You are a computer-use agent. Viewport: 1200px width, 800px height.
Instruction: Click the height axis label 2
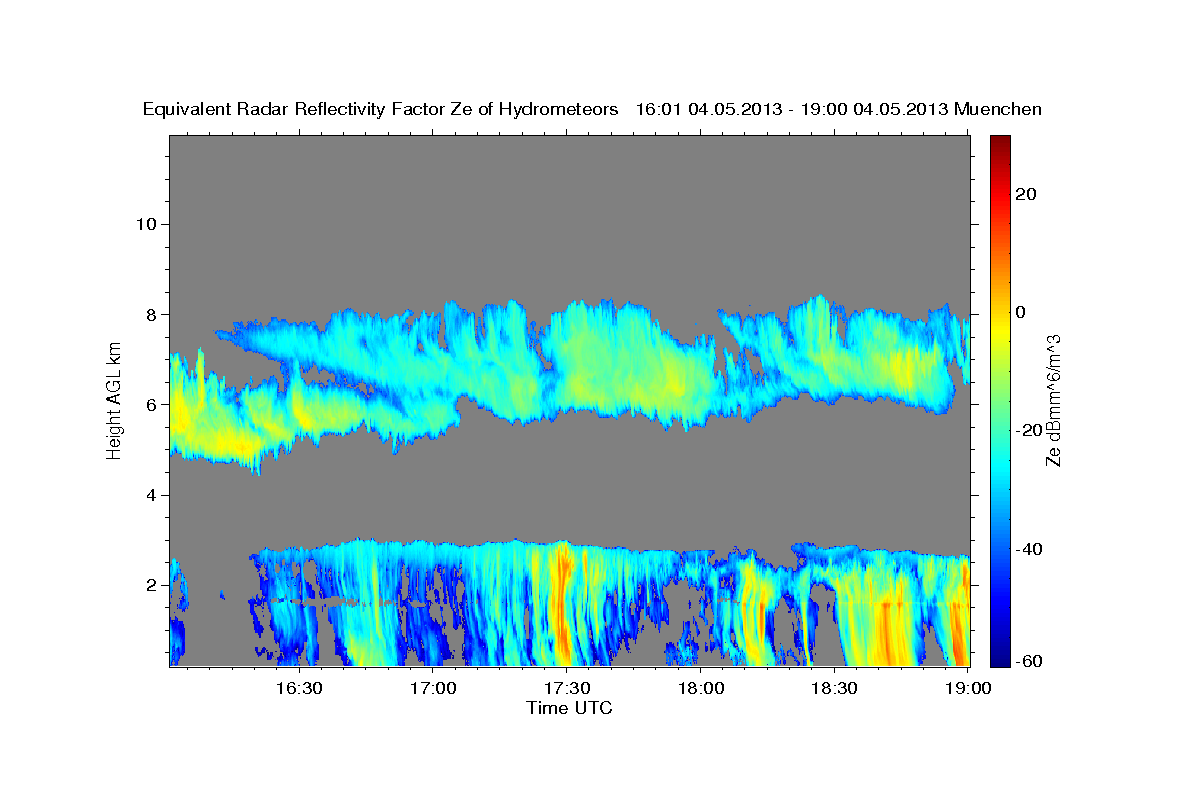pos(150,586)
